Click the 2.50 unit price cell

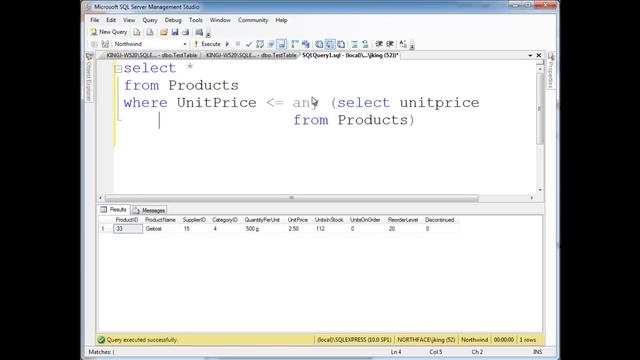[x=298, y=229]
